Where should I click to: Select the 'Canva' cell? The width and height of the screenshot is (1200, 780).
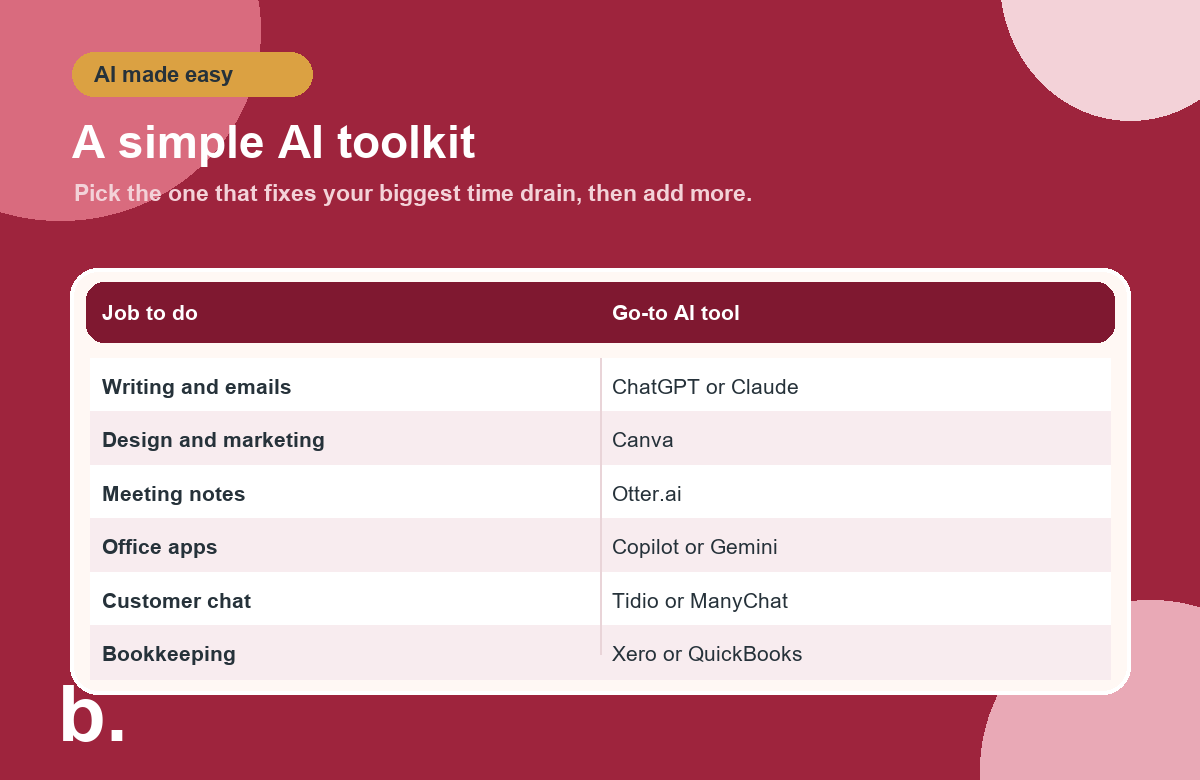coord(856,438)
